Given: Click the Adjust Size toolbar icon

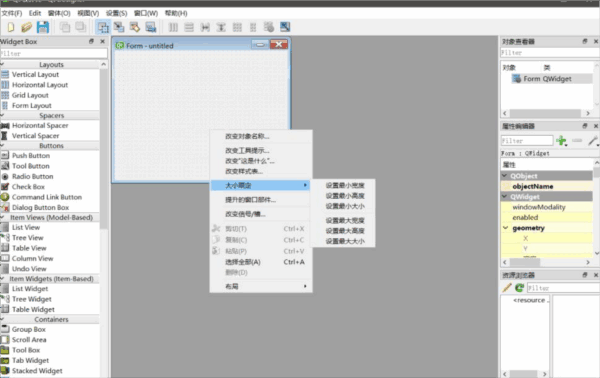Looking at the screenshot, I should point(285,27).
